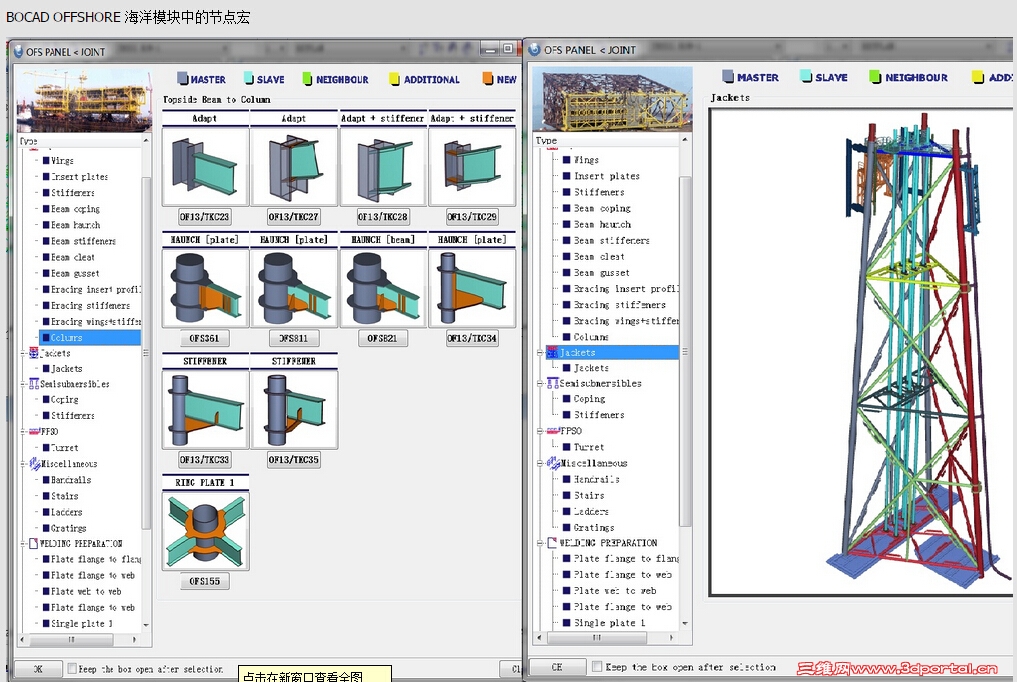The height and width of the screenshot is (682, 1017).
Task: Select the OF13/TKC23 Adapt joint thumbnail
Action: tap(205, 167)
